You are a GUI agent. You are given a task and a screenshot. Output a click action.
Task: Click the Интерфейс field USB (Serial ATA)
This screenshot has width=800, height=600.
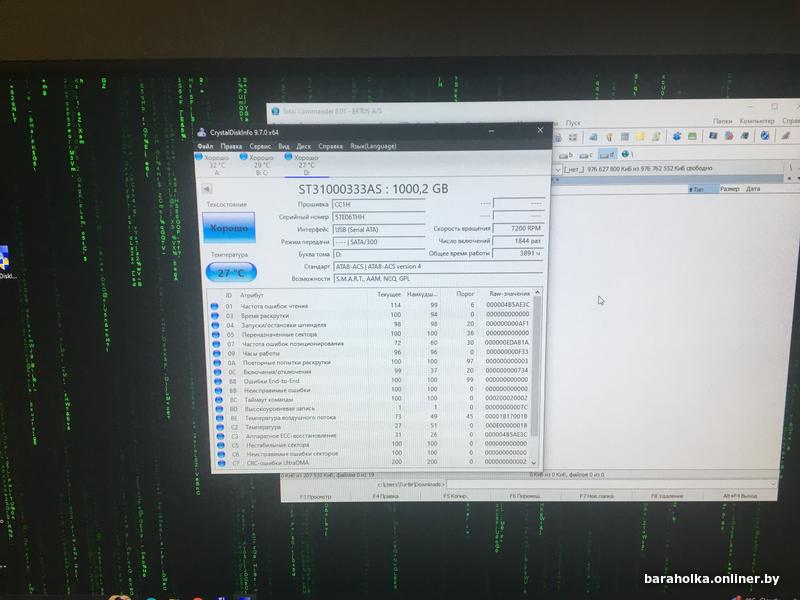[x=379, y=230]
